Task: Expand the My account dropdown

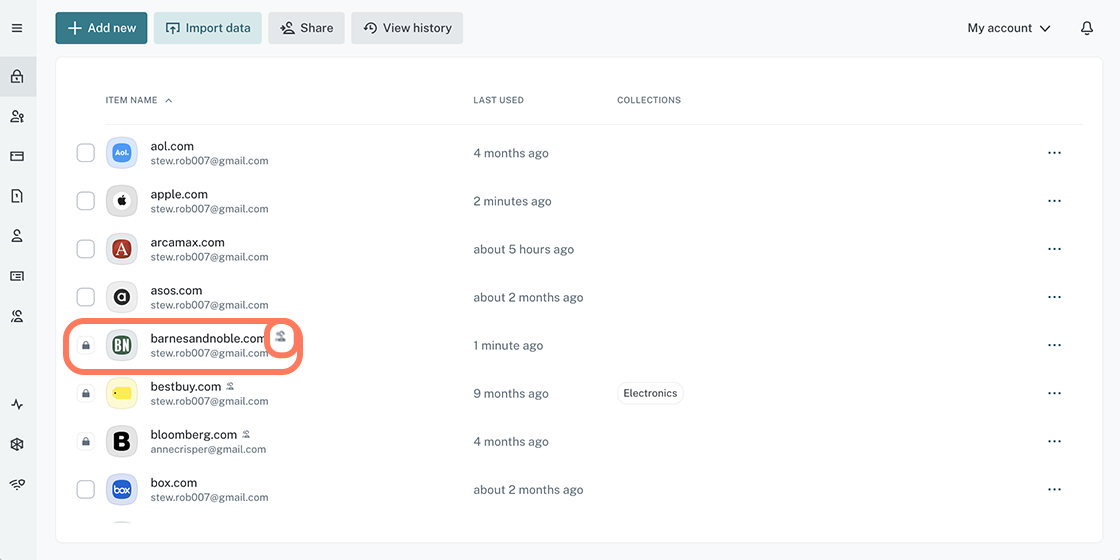Action: [x=1008, y=28]
